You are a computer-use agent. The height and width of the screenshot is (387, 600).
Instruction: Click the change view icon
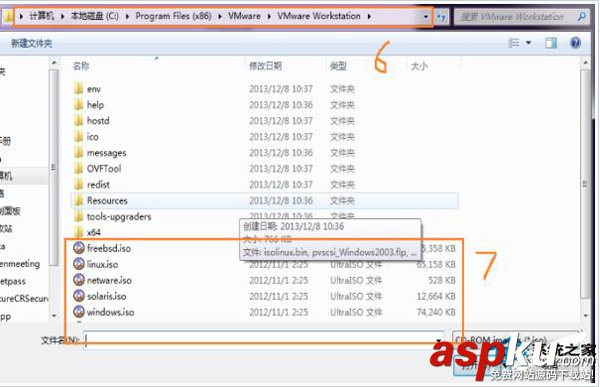pyautogui.click(x=514, y=43)
